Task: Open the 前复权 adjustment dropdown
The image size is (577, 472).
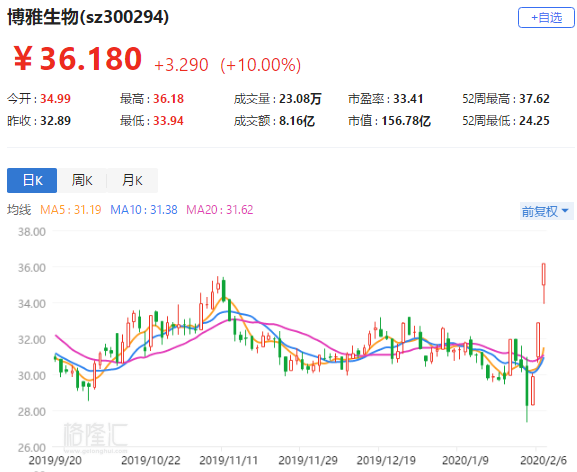Action: [546, 211]
